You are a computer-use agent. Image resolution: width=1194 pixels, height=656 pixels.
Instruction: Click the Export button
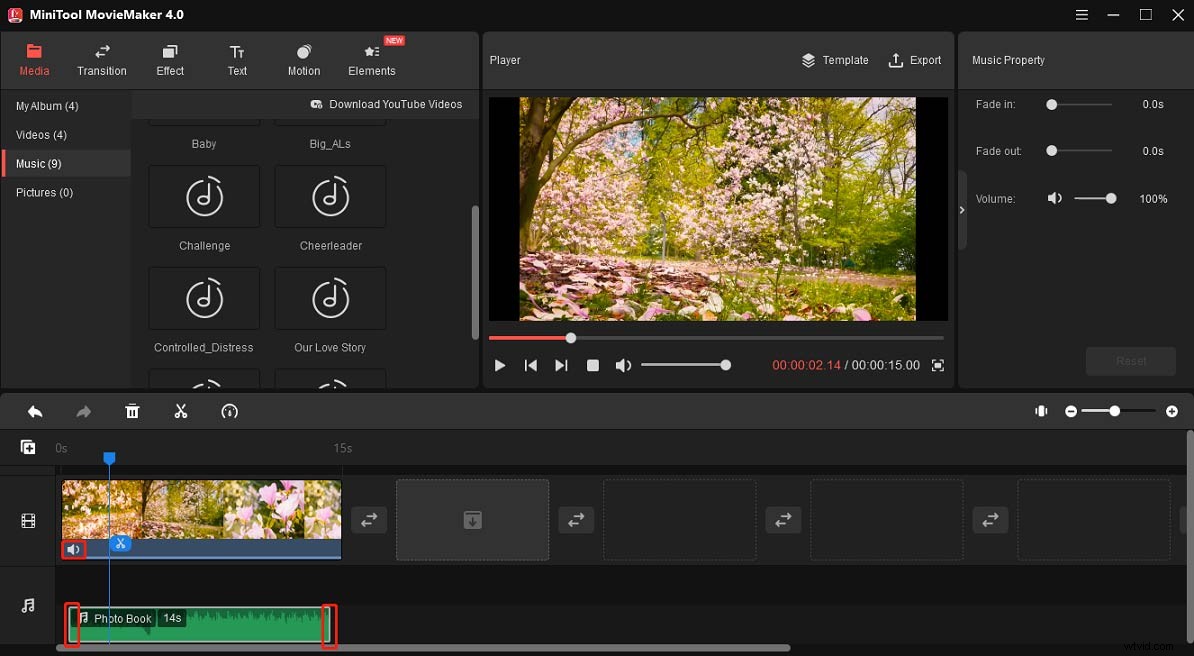tap(915, 60)
